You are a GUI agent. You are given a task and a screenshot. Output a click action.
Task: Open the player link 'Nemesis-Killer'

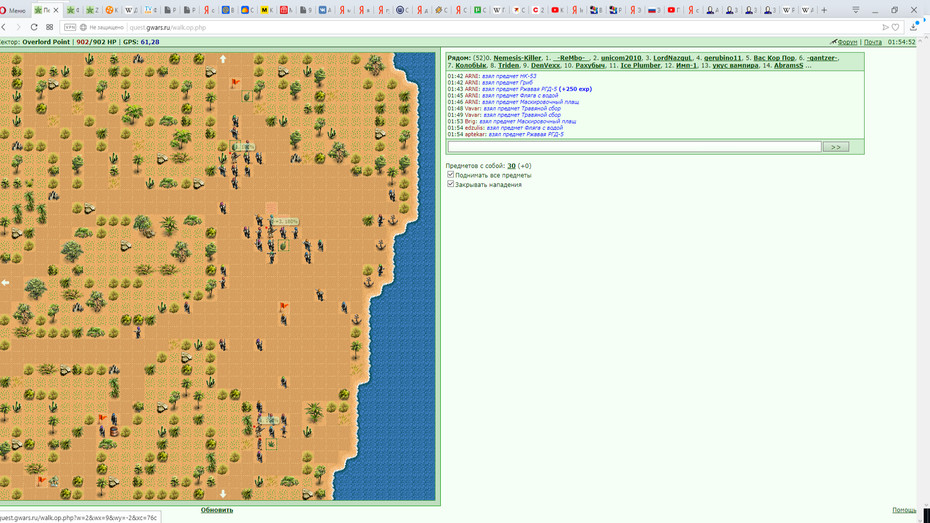tap(517, 58)
